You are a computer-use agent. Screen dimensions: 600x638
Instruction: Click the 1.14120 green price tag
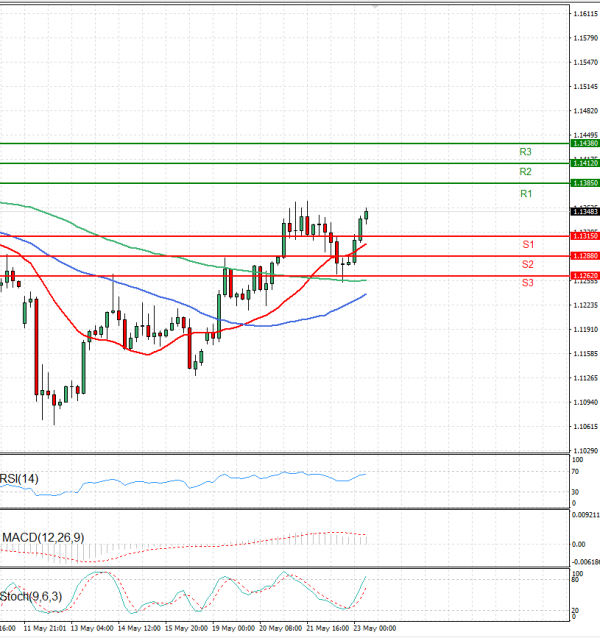pyautogui.click(x=584, y=162)
